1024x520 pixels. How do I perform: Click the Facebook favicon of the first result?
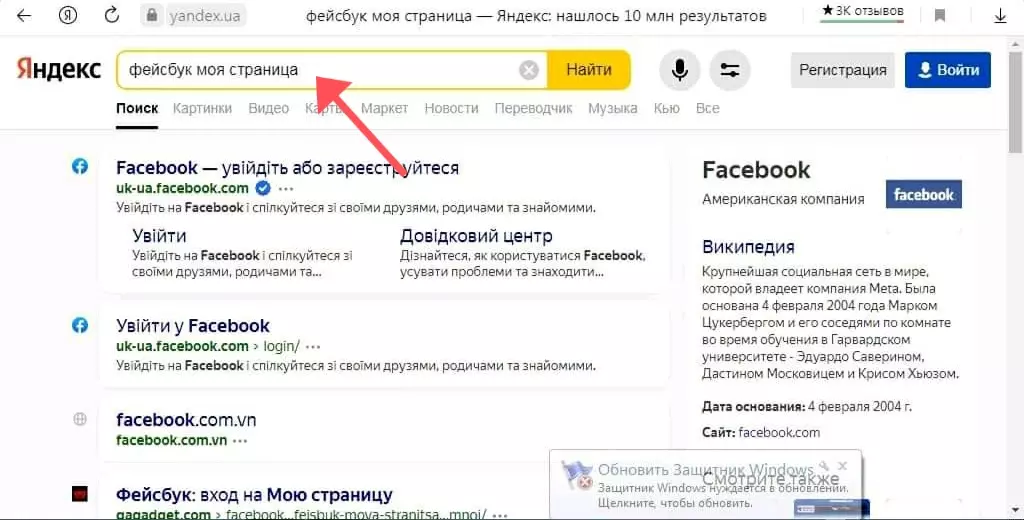tap(80, 166)
